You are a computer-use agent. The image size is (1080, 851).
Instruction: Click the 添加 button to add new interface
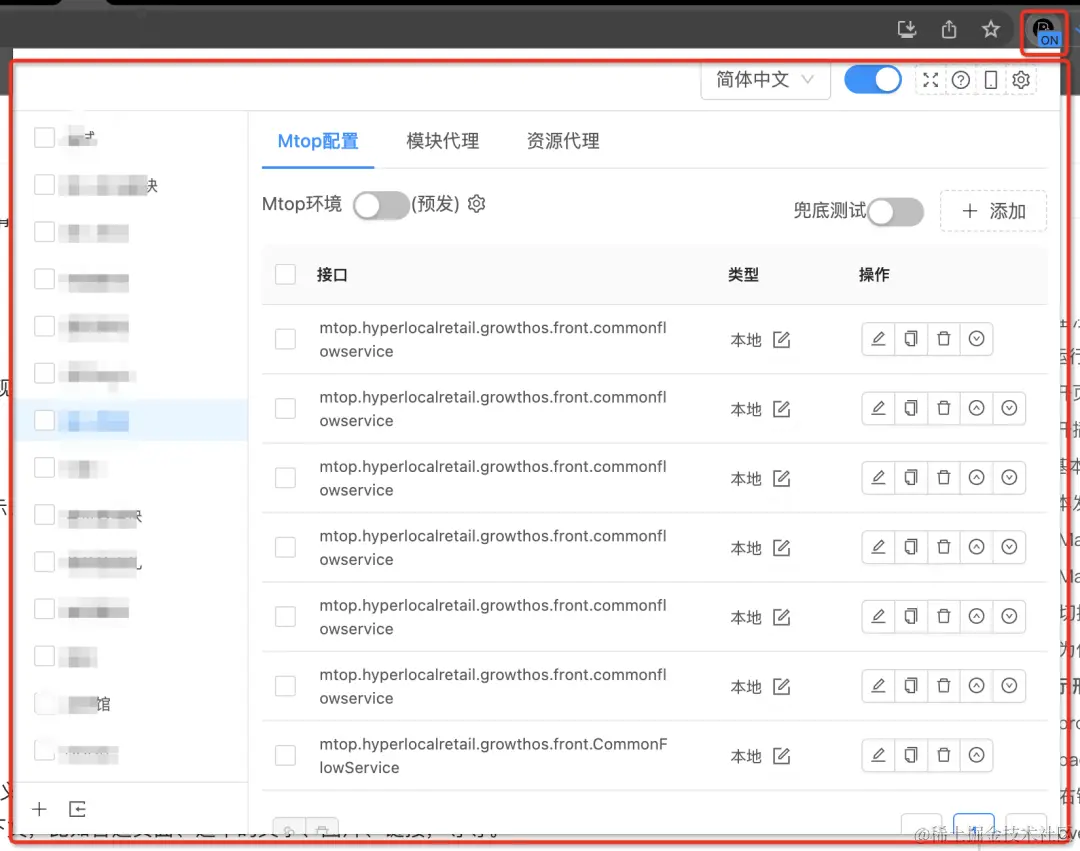click(x=993, y=211)
